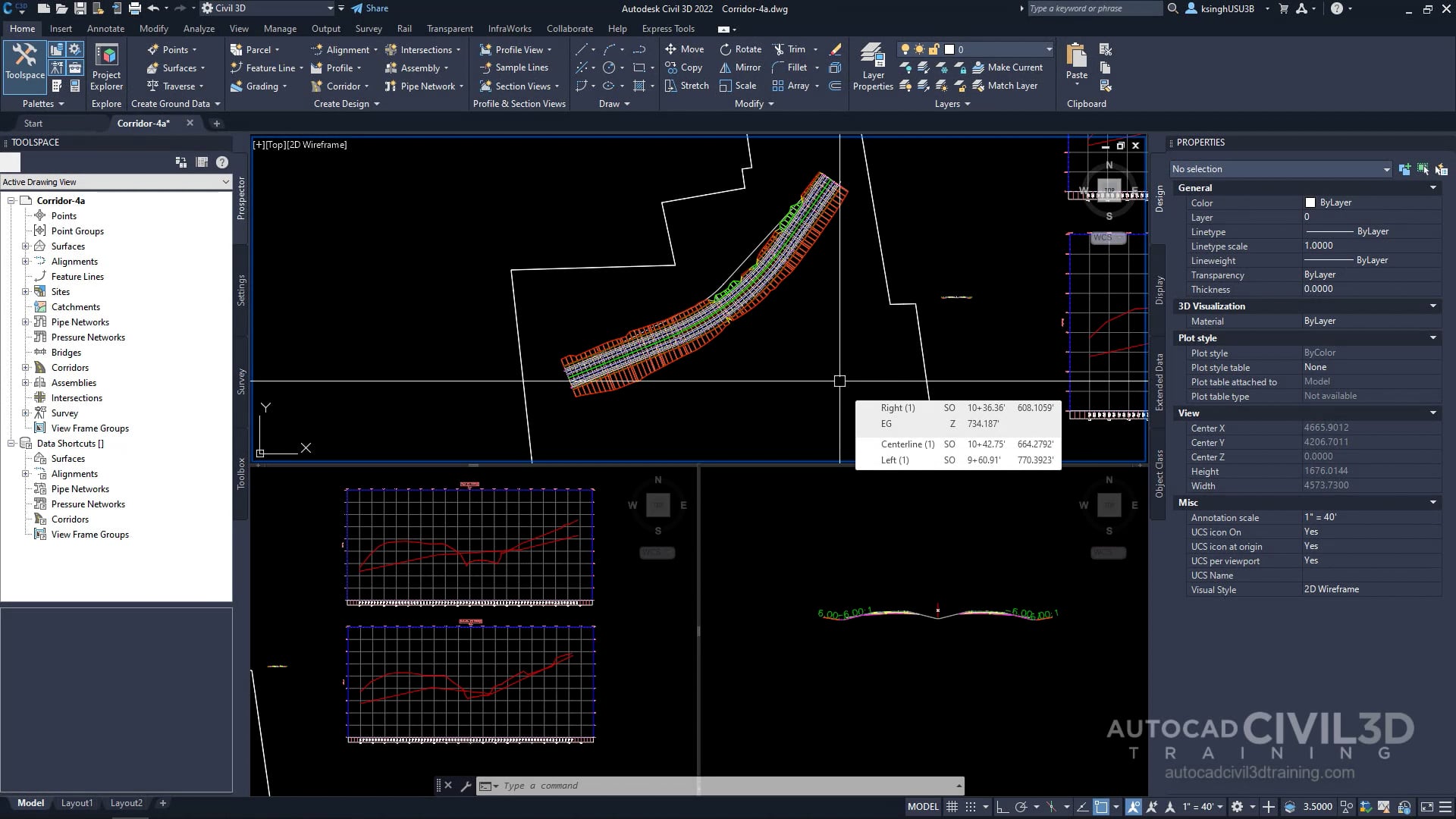Toggle drawing grid display in status bar

click(x=952, y=807)
